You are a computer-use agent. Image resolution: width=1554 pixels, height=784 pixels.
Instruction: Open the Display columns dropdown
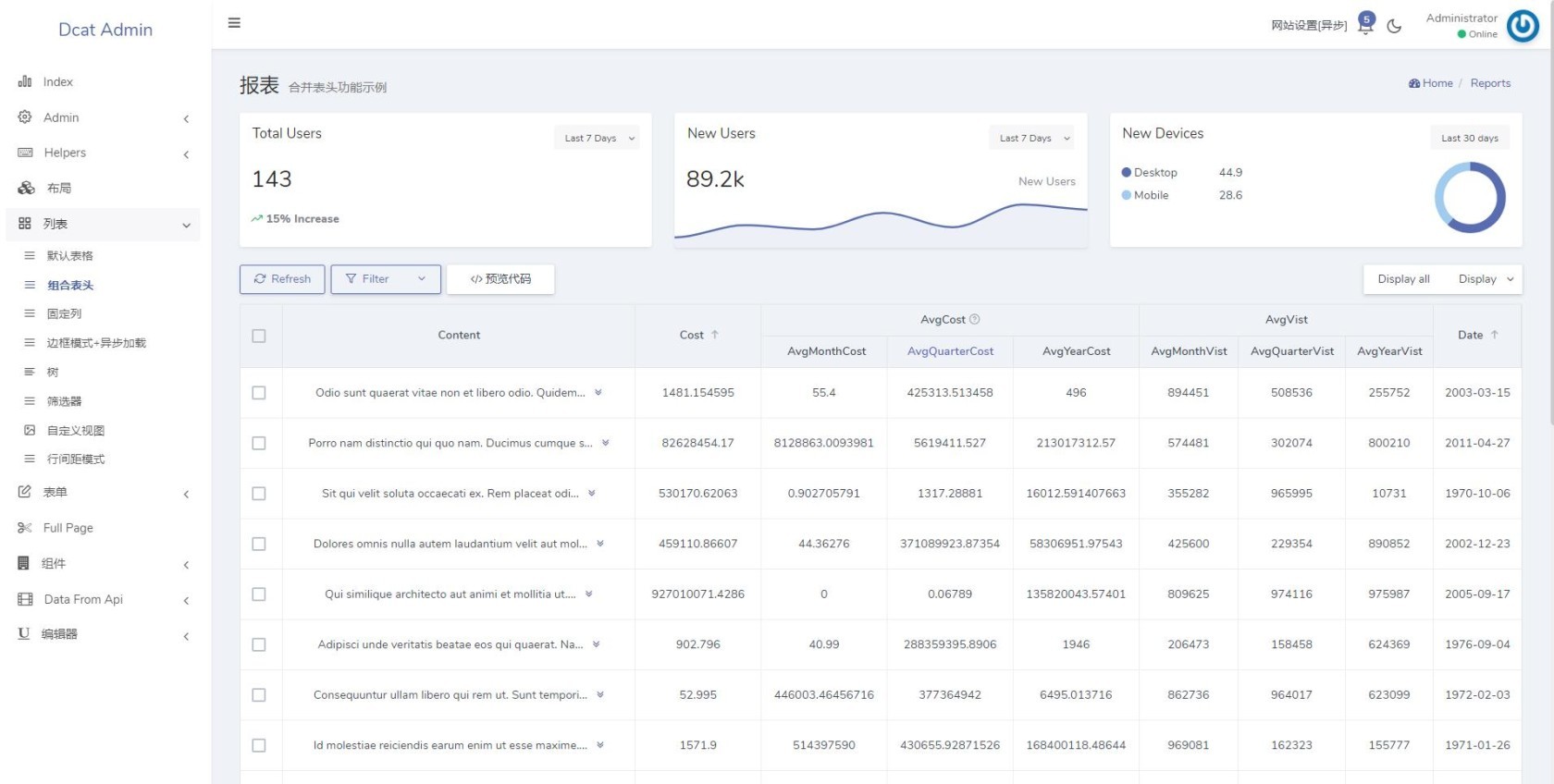pyautogui.click(x=1486, y=279)
